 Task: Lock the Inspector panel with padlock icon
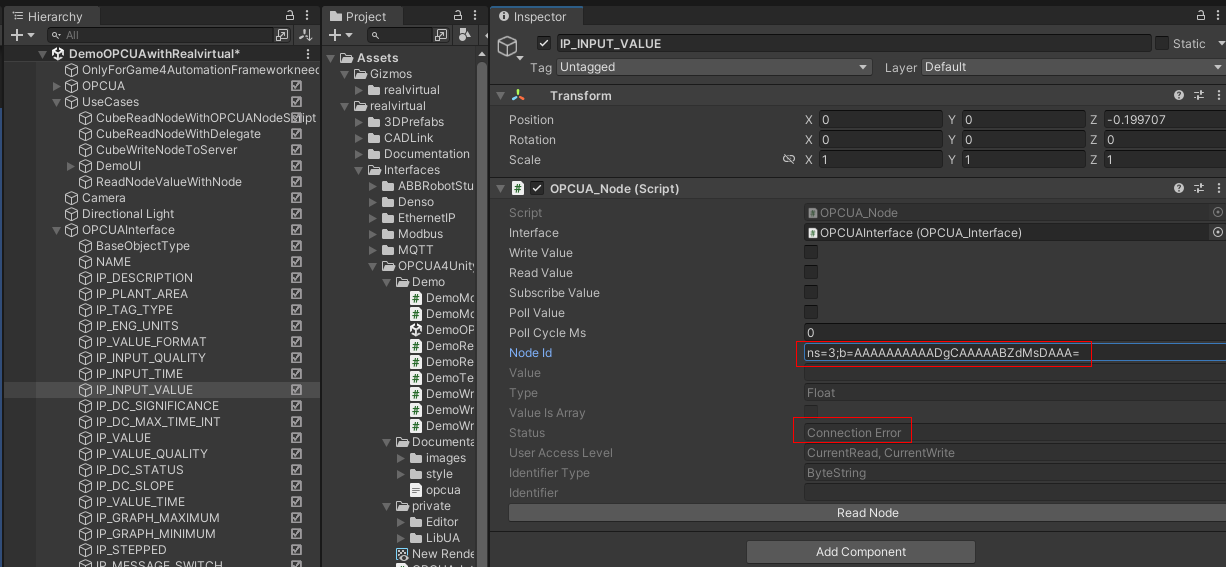tap(1200, 16)
